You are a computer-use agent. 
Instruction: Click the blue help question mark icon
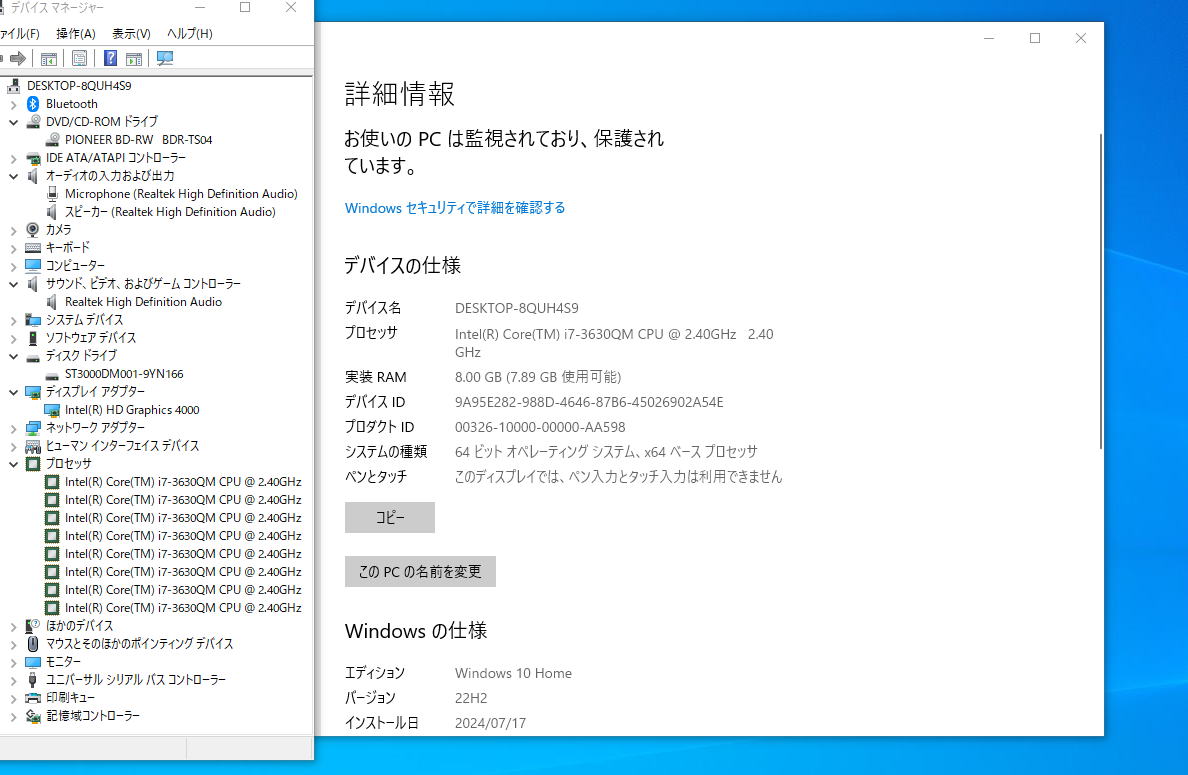[110, 58]
